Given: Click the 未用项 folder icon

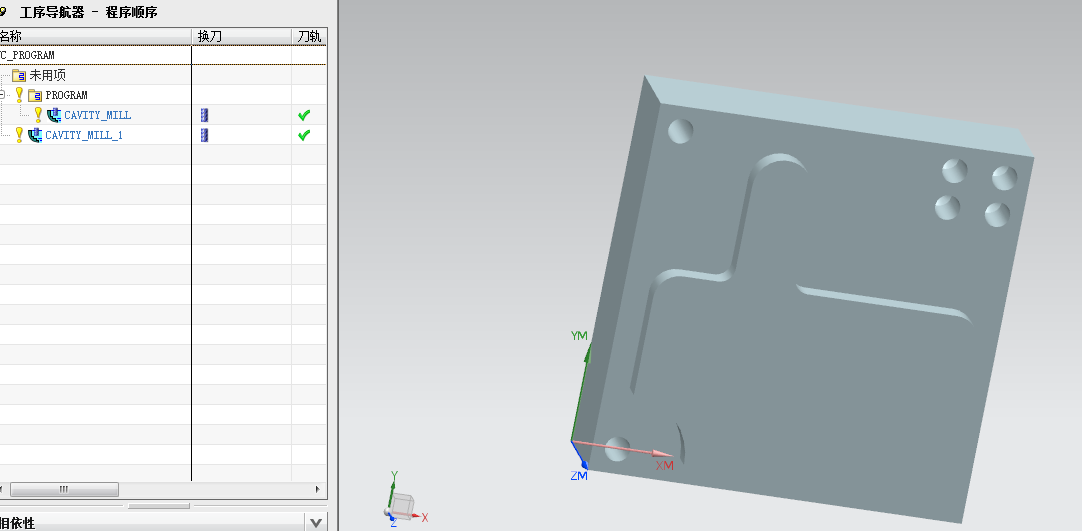Looking at the screenshot, I should (x=19, y=75).
